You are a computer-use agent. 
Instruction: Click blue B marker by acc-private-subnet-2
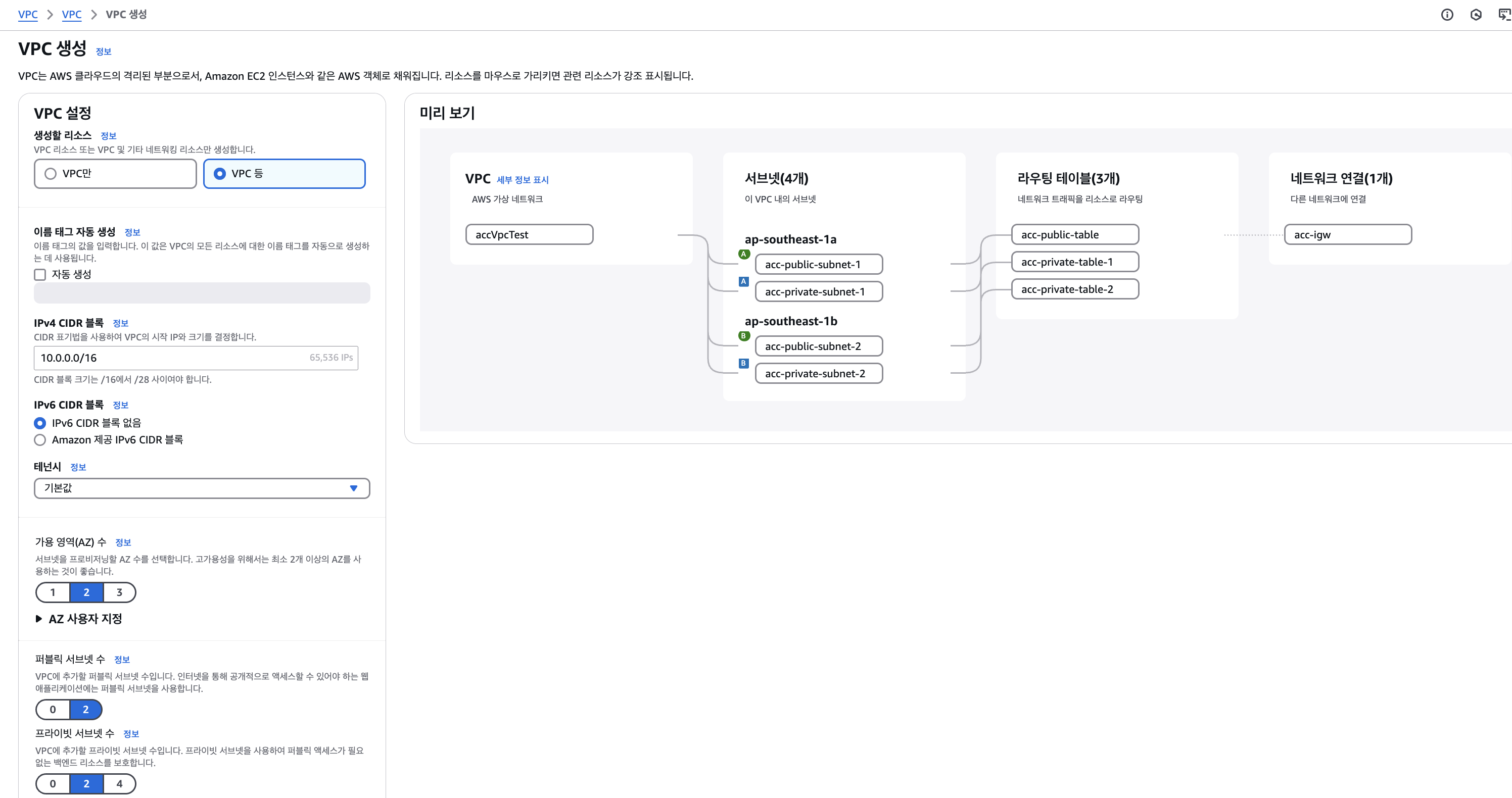click(x=744, y=363)
